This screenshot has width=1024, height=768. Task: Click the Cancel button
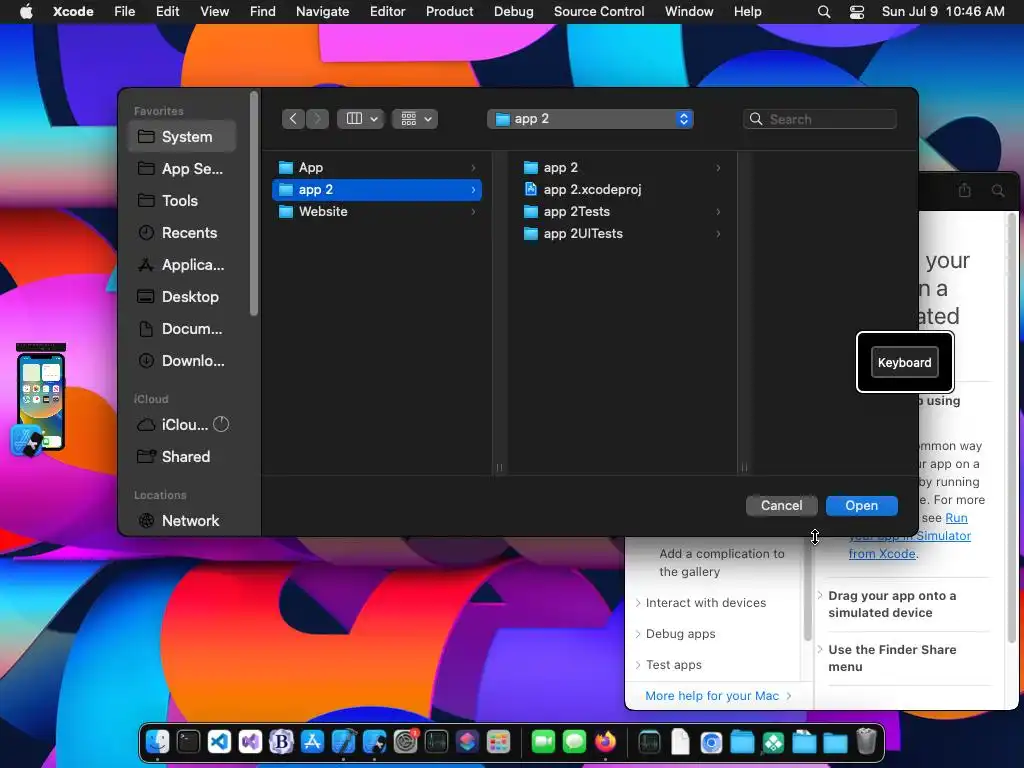point(782,505)
